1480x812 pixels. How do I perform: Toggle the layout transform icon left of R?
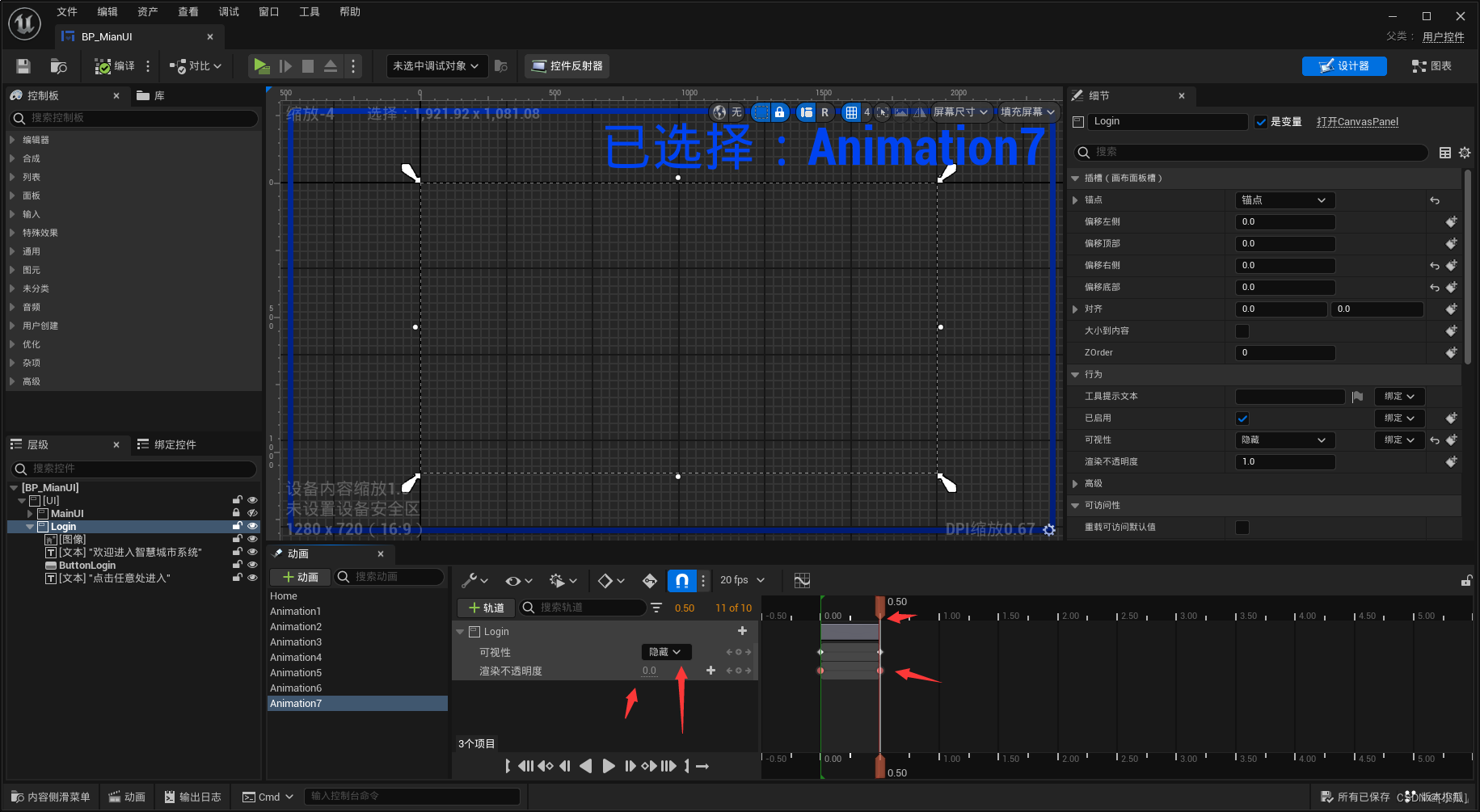tap(806, 112)
